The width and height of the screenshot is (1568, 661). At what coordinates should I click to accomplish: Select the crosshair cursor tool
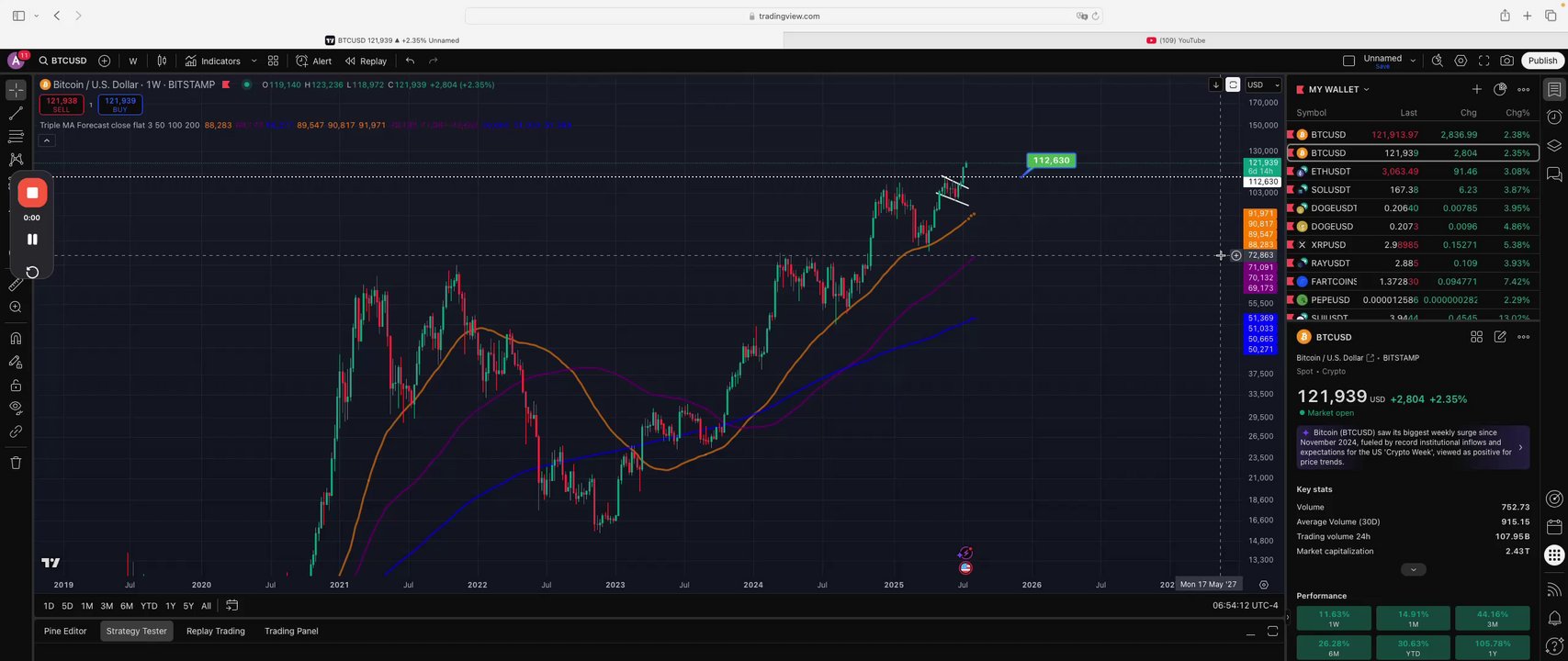tap(16, 90)
